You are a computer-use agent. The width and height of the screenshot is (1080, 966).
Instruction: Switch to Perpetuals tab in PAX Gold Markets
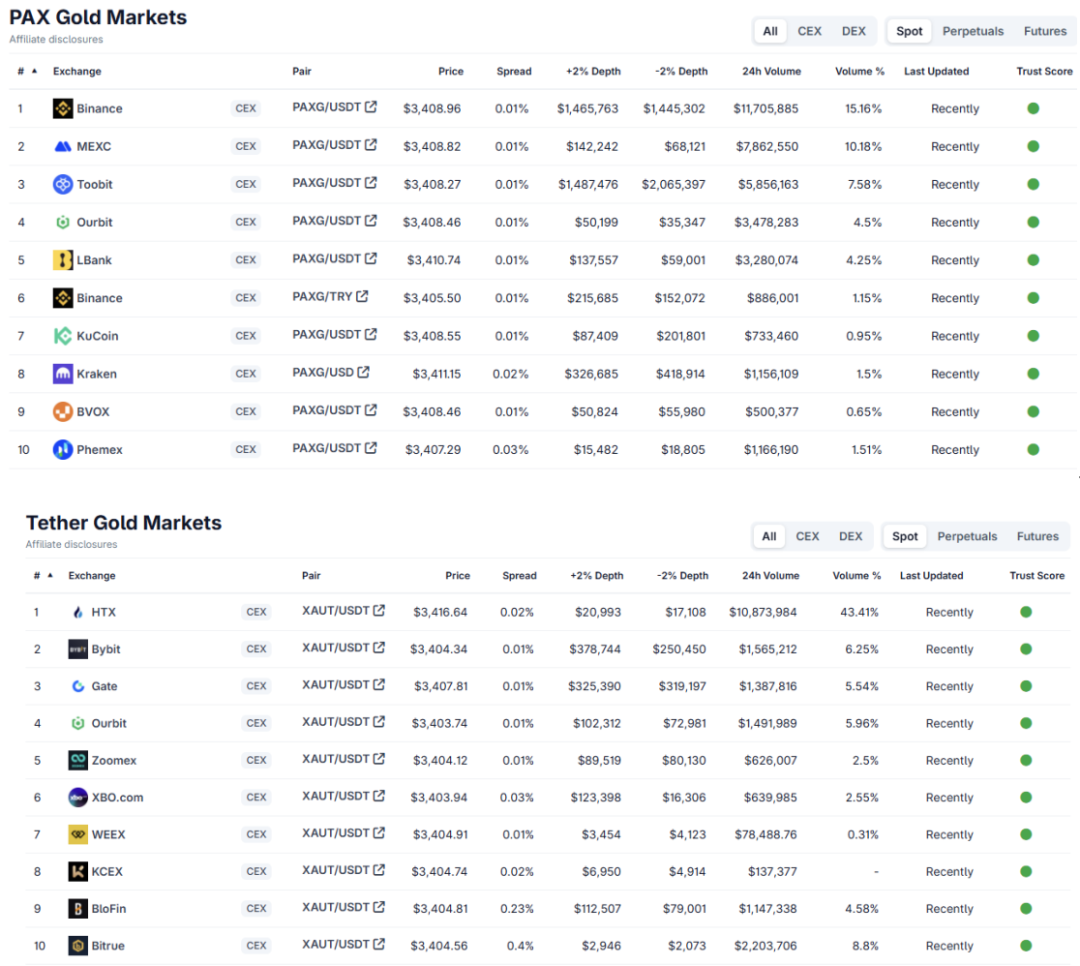(x=972, y=31)
